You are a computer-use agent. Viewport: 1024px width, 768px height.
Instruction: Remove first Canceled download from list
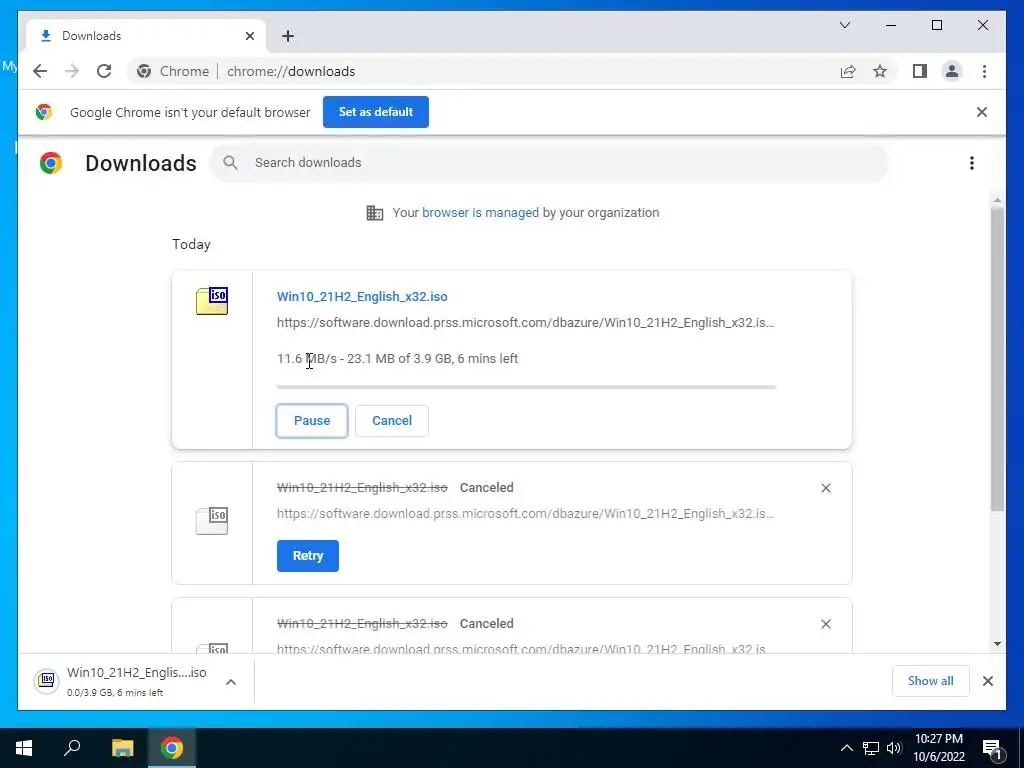click(x=825, y=488)
